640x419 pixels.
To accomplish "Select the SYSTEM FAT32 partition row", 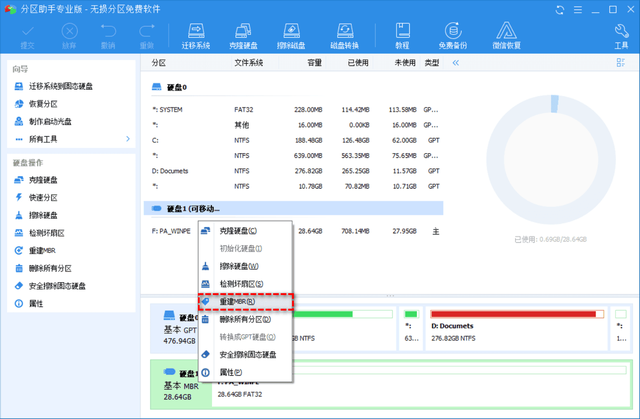I will (293, 110).
